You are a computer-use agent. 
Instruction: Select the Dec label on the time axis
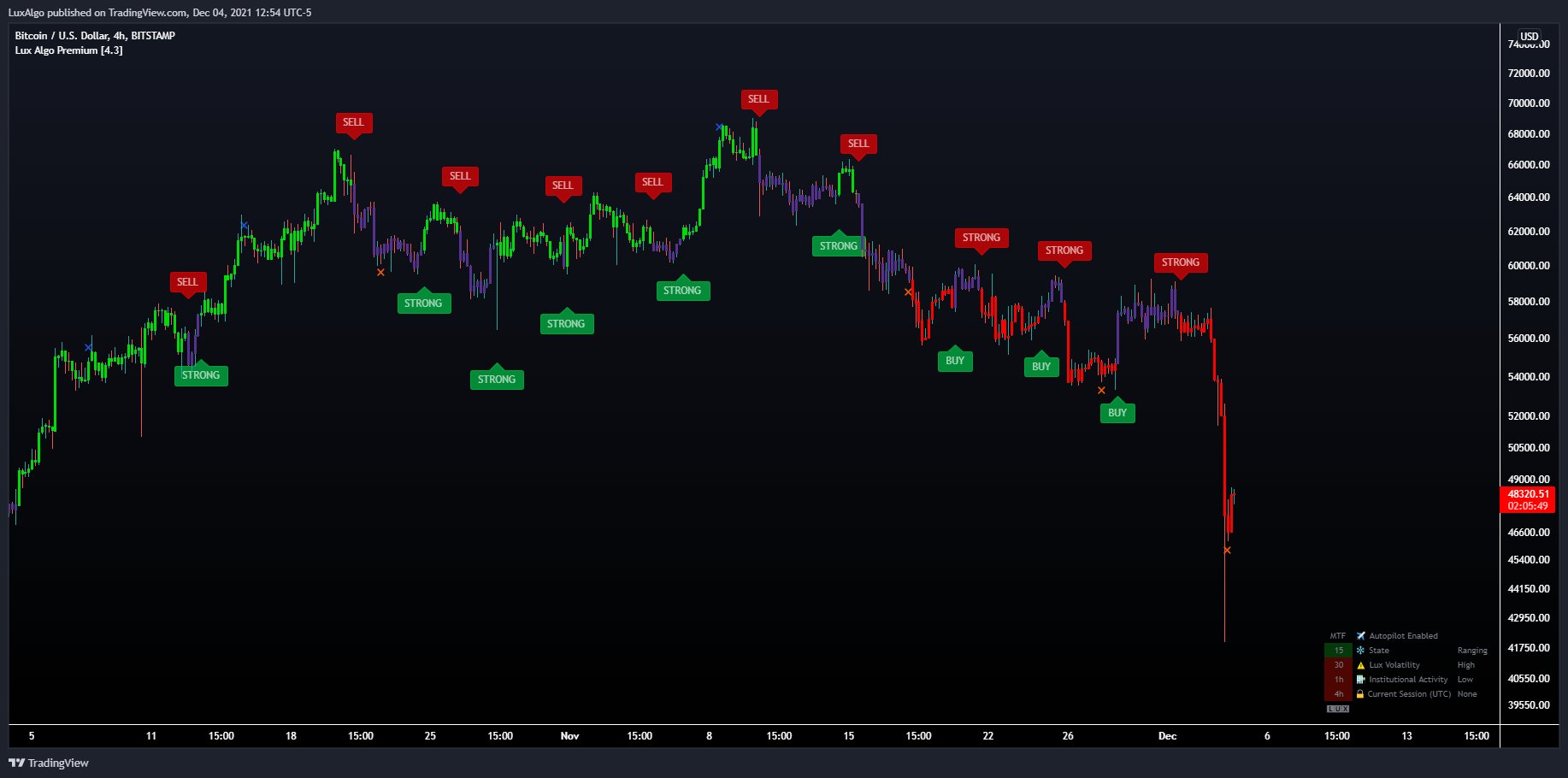pos(1168,735)
